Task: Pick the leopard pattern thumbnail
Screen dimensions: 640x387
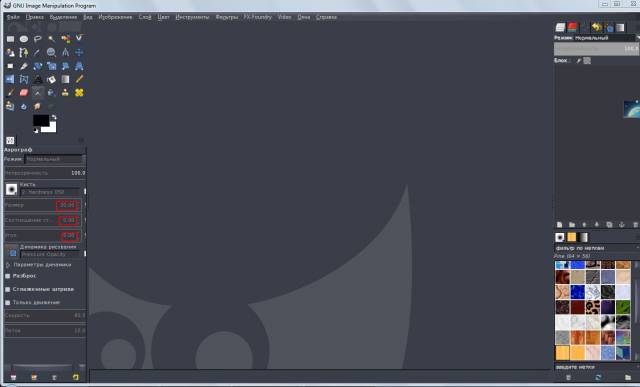Action: point(593,307)
